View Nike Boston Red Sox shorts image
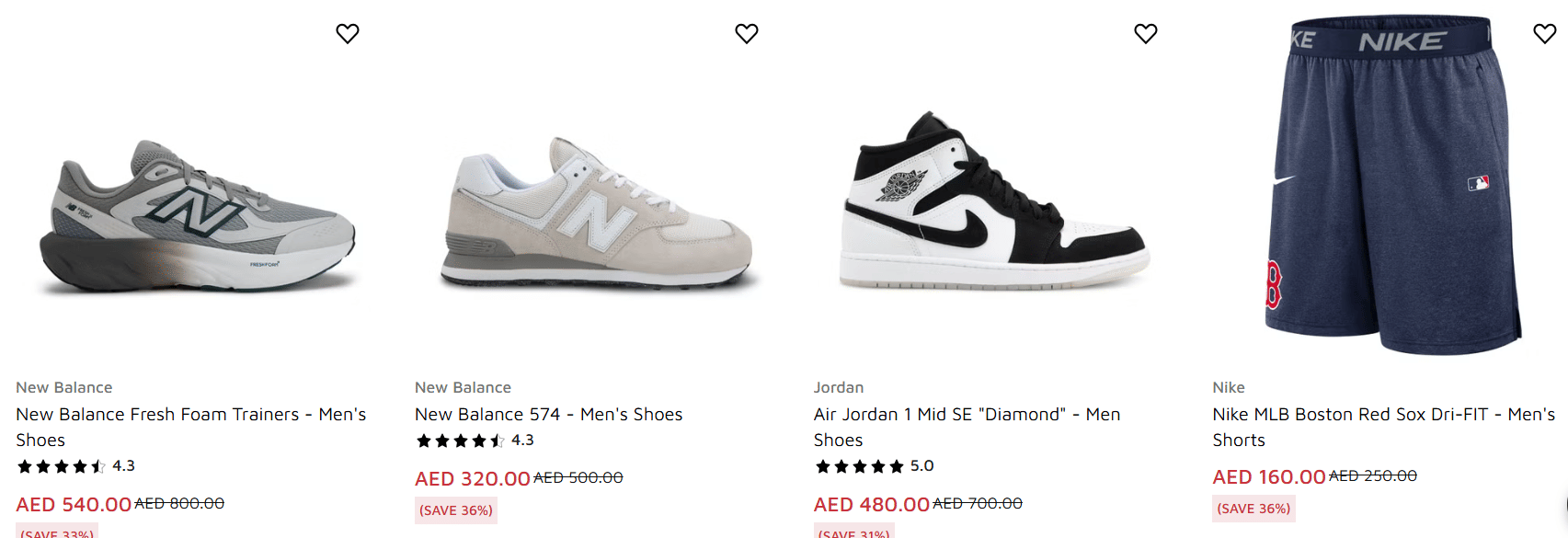1568x538 pixels. 1389,184
